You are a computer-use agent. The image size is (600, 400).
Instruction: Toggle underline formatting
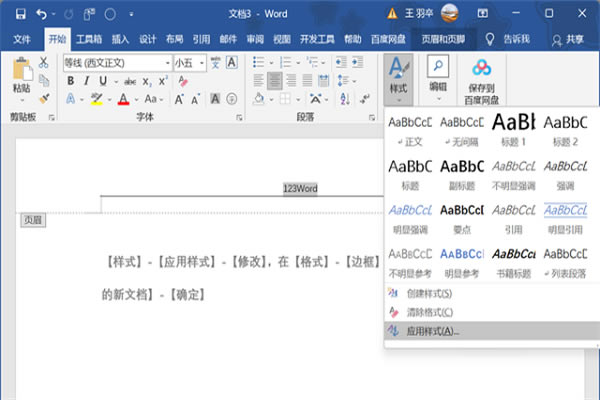pos(103,81)
